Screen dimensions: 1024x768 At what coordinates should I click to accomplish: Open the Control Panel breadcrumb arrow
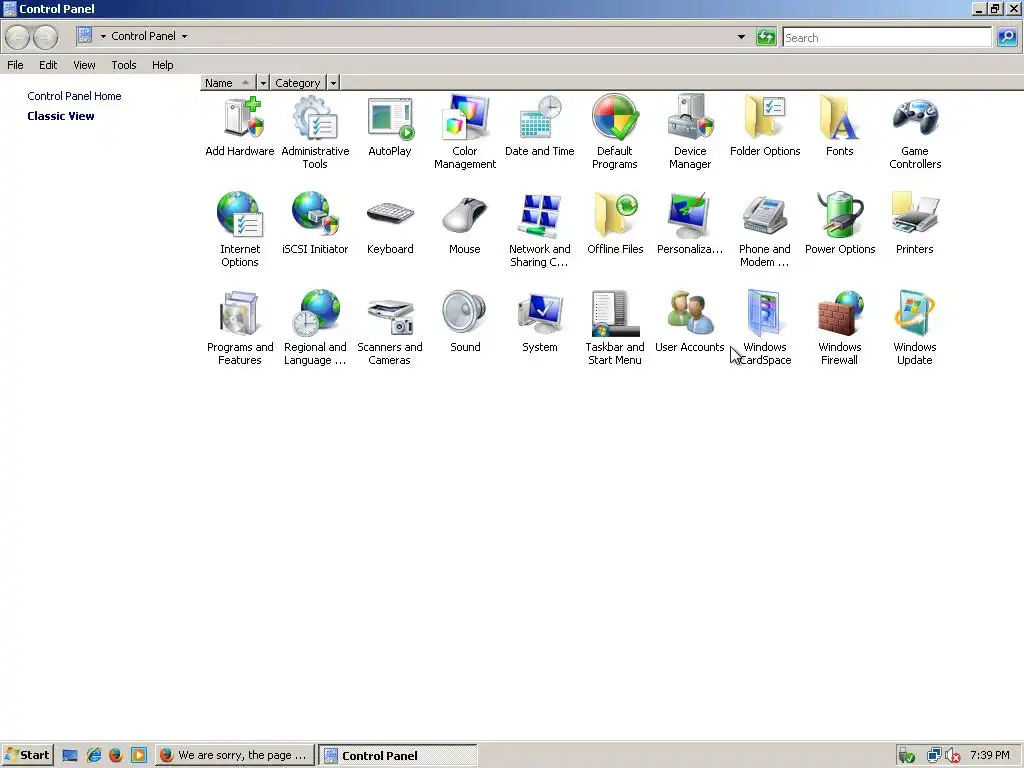click(184, 37)
